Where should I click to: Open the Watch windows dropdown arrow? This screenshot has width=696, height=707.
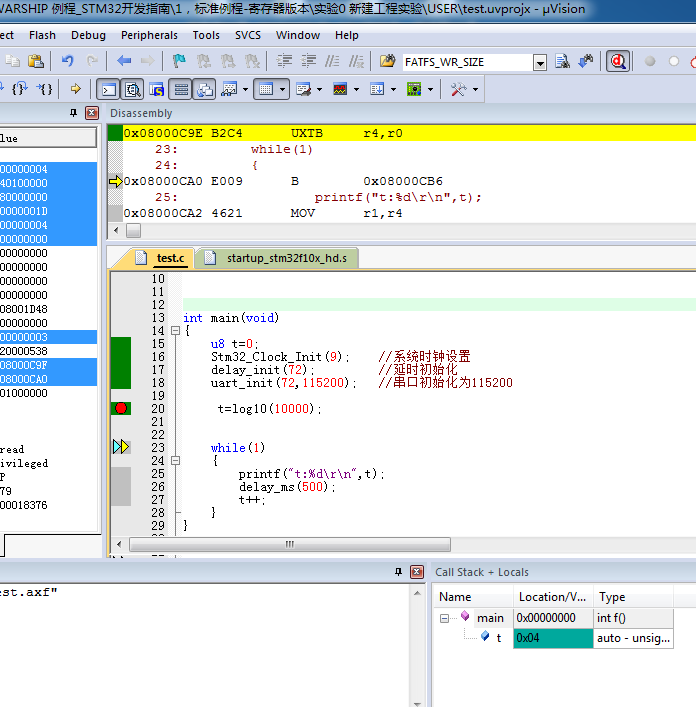tap(245, 89)
